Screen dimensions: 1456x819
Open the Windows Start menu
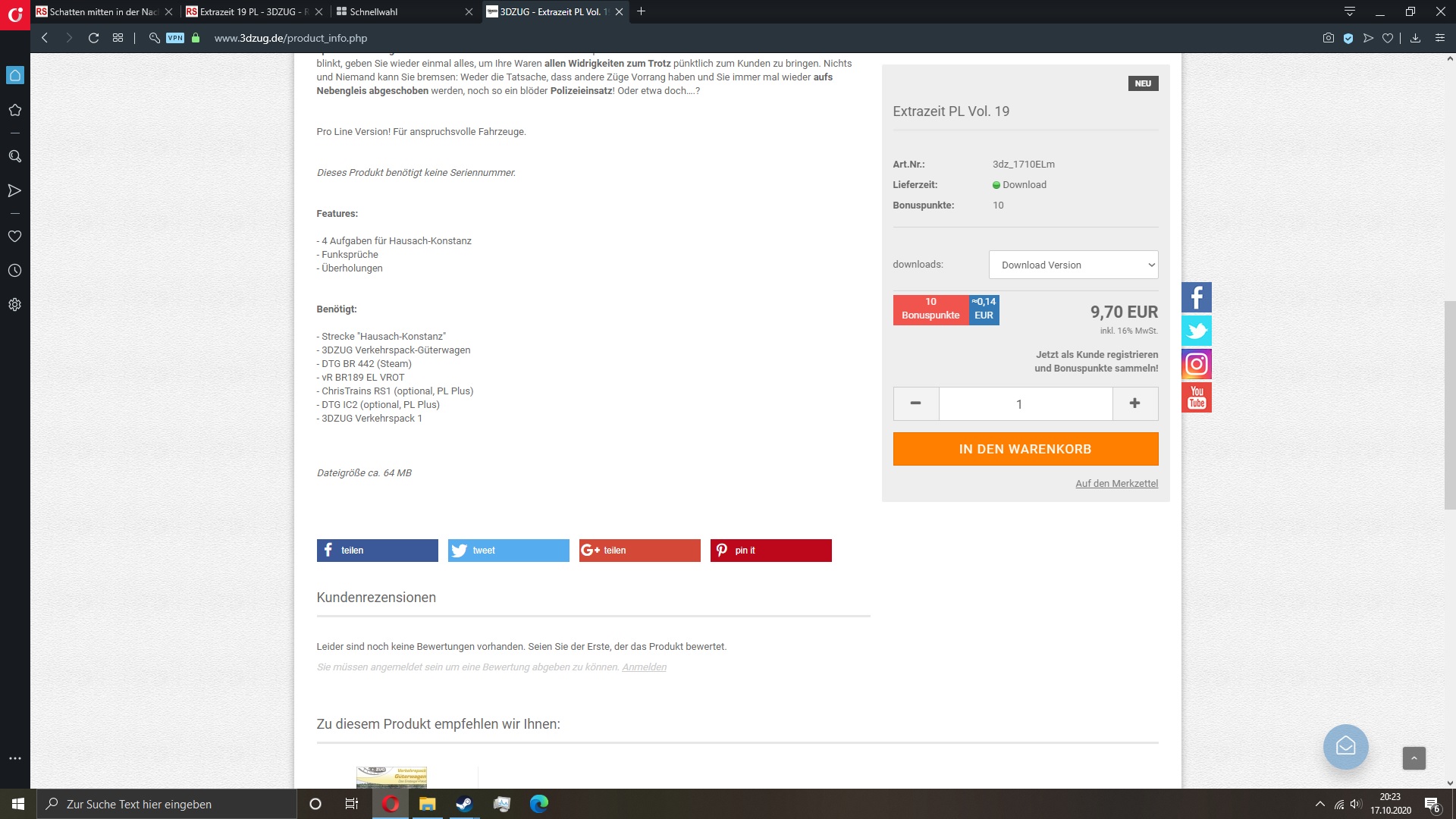click(18, 804)
